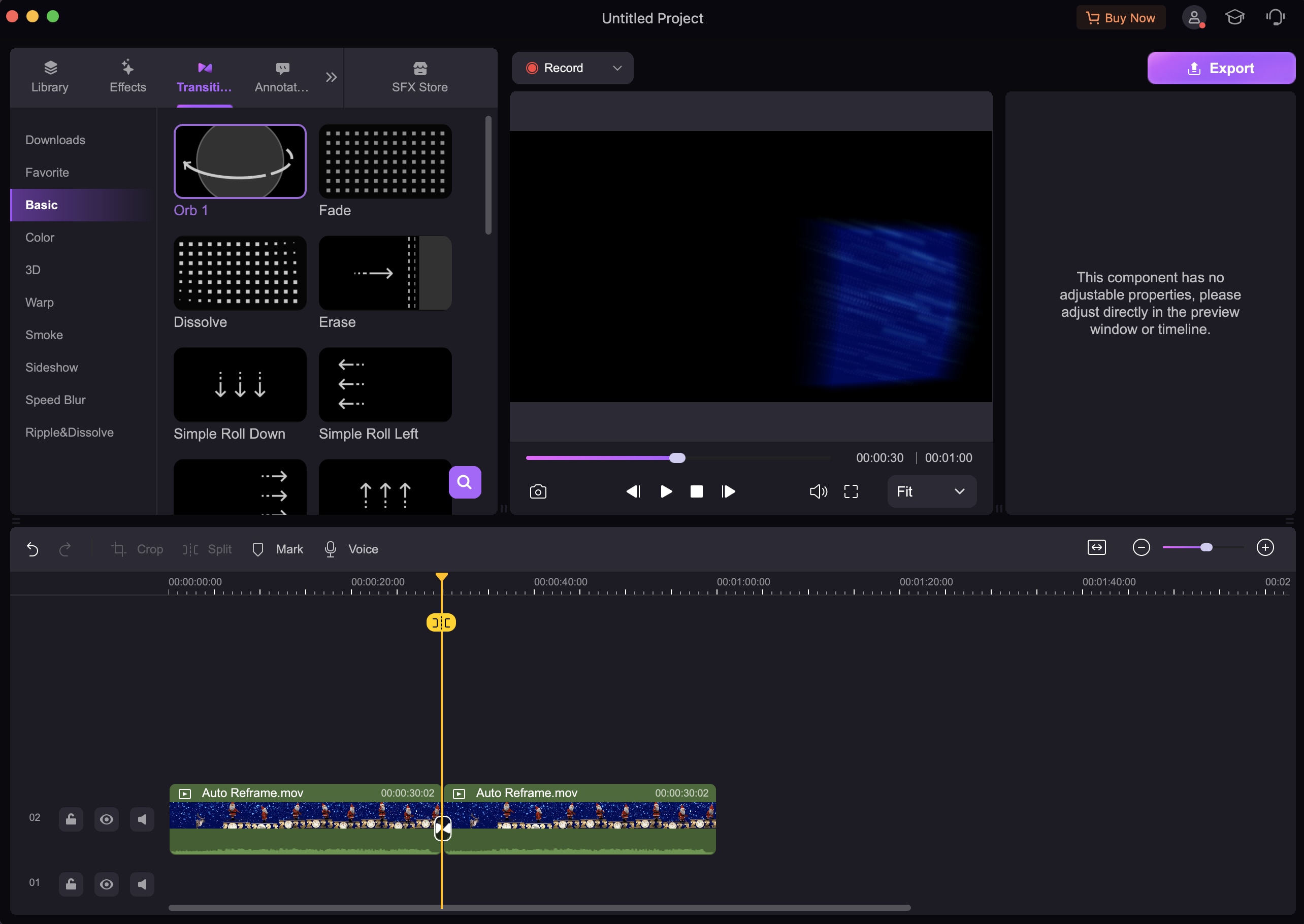Image resolution: width=1304 pixels, height=924 pixels.
Task: Toggle mute on track row 01
Action: click(142, 883)
